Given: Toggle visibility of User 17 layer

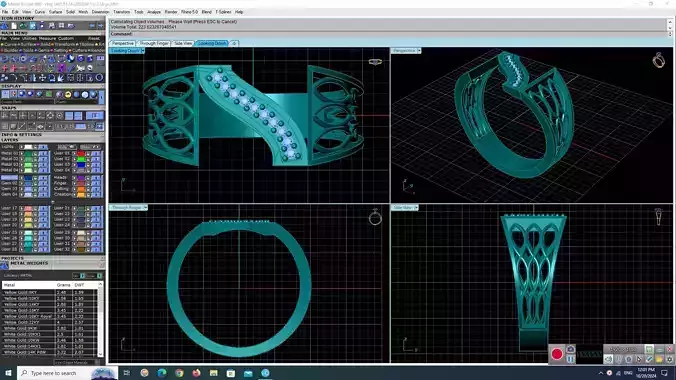Looking at the screenshot, I should pos(22,208).
